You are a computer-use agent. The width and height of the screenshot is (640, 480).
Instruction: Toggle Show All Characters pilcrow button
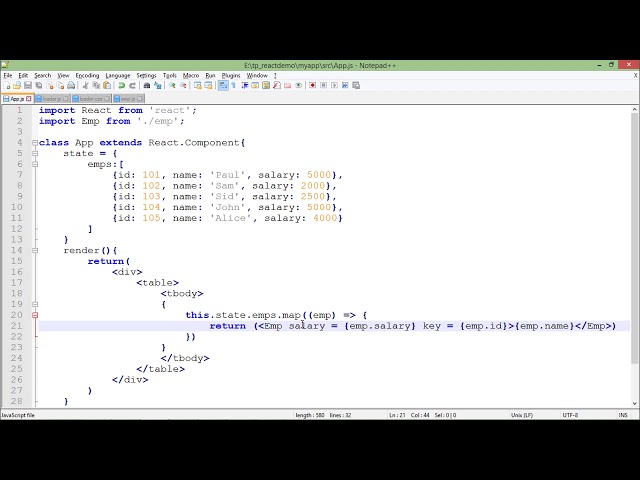233,86
